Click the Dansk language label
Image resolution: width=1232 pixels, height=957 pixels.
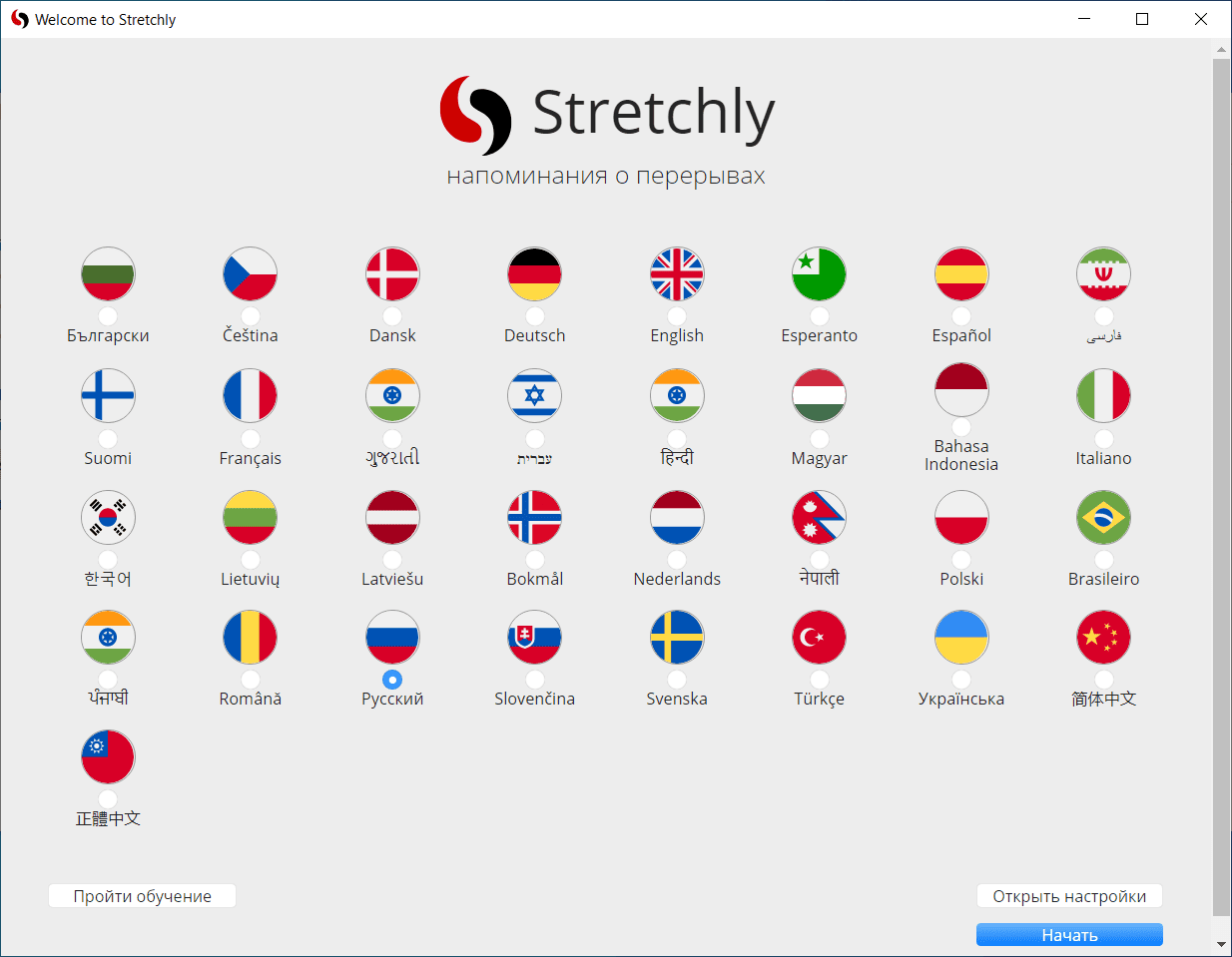(392, 335)
